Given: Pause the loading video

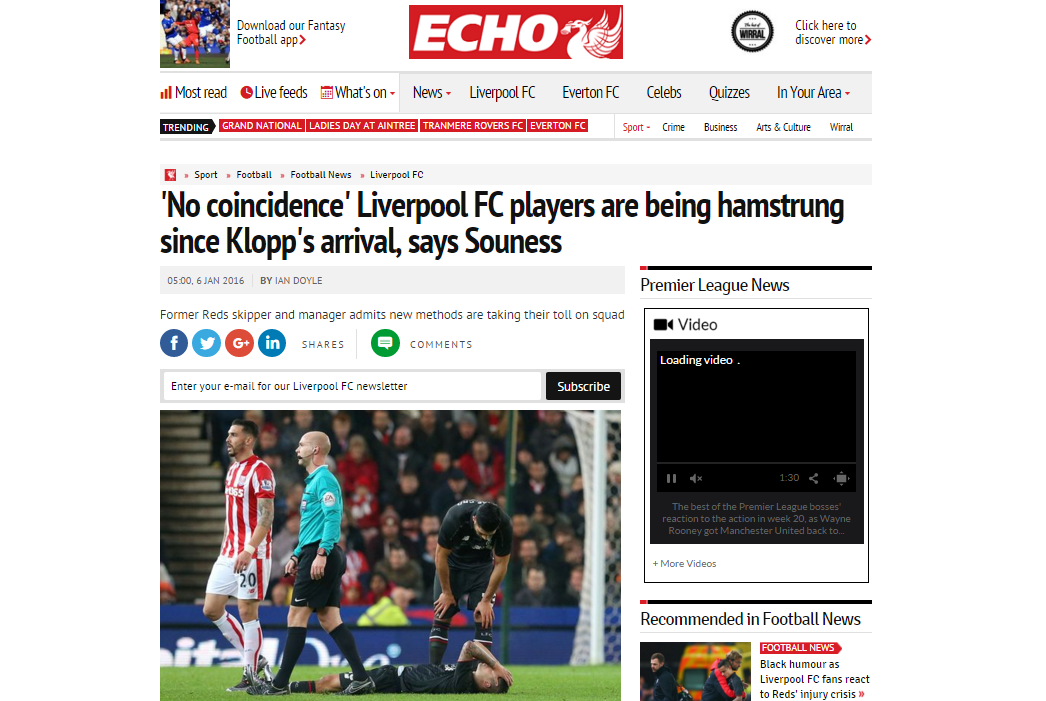Looking at the screenshot, I should (672, 478).
